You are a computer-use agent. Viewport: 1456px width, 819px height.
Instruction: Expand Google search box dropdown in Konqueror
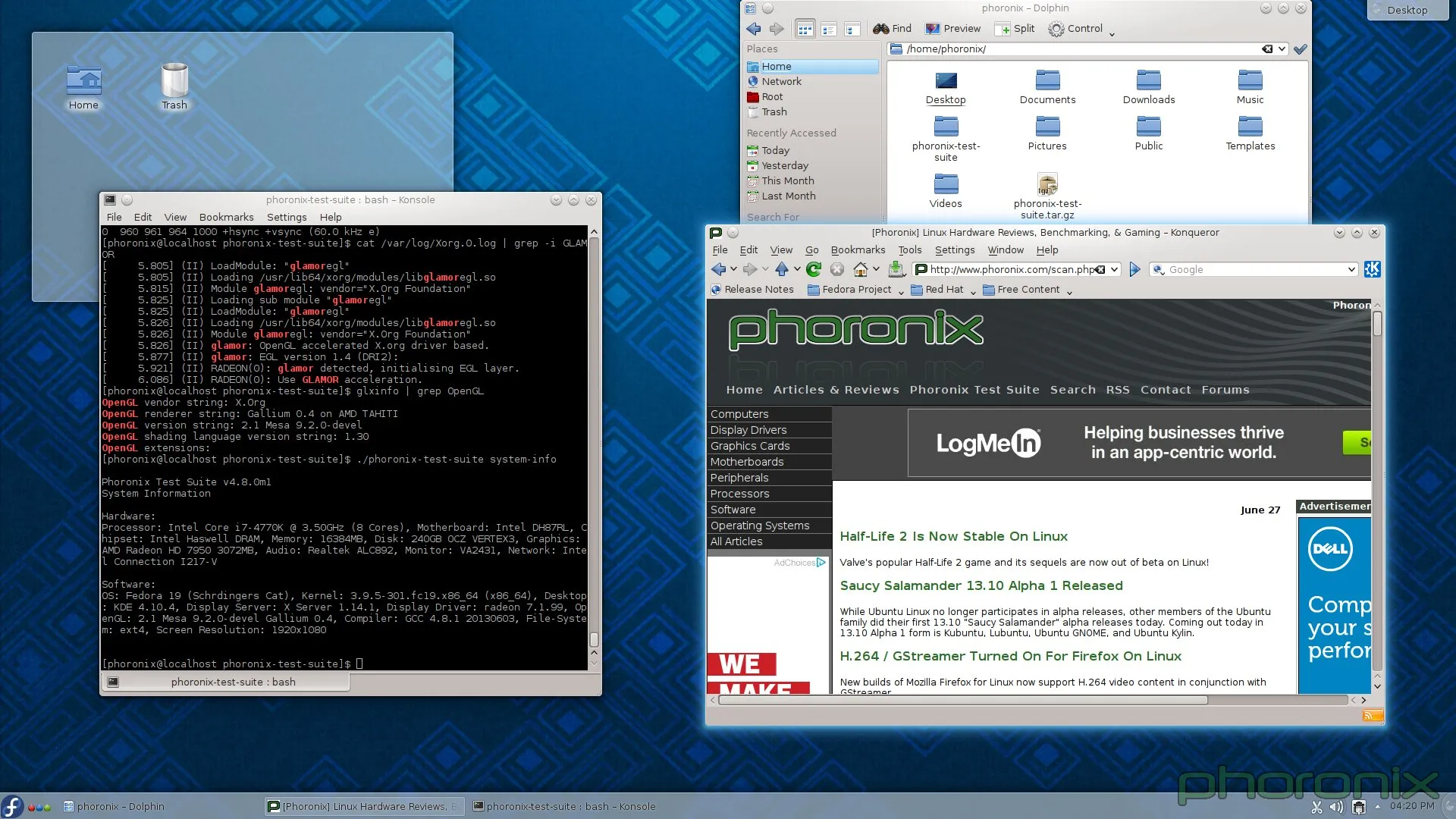point(1351,269)
